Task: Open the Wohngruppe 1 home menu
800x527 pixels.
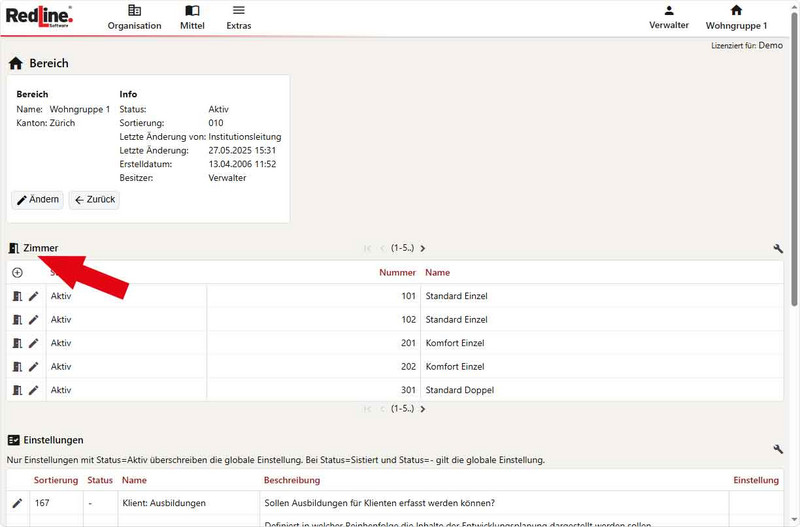Action: pos(736,17)
